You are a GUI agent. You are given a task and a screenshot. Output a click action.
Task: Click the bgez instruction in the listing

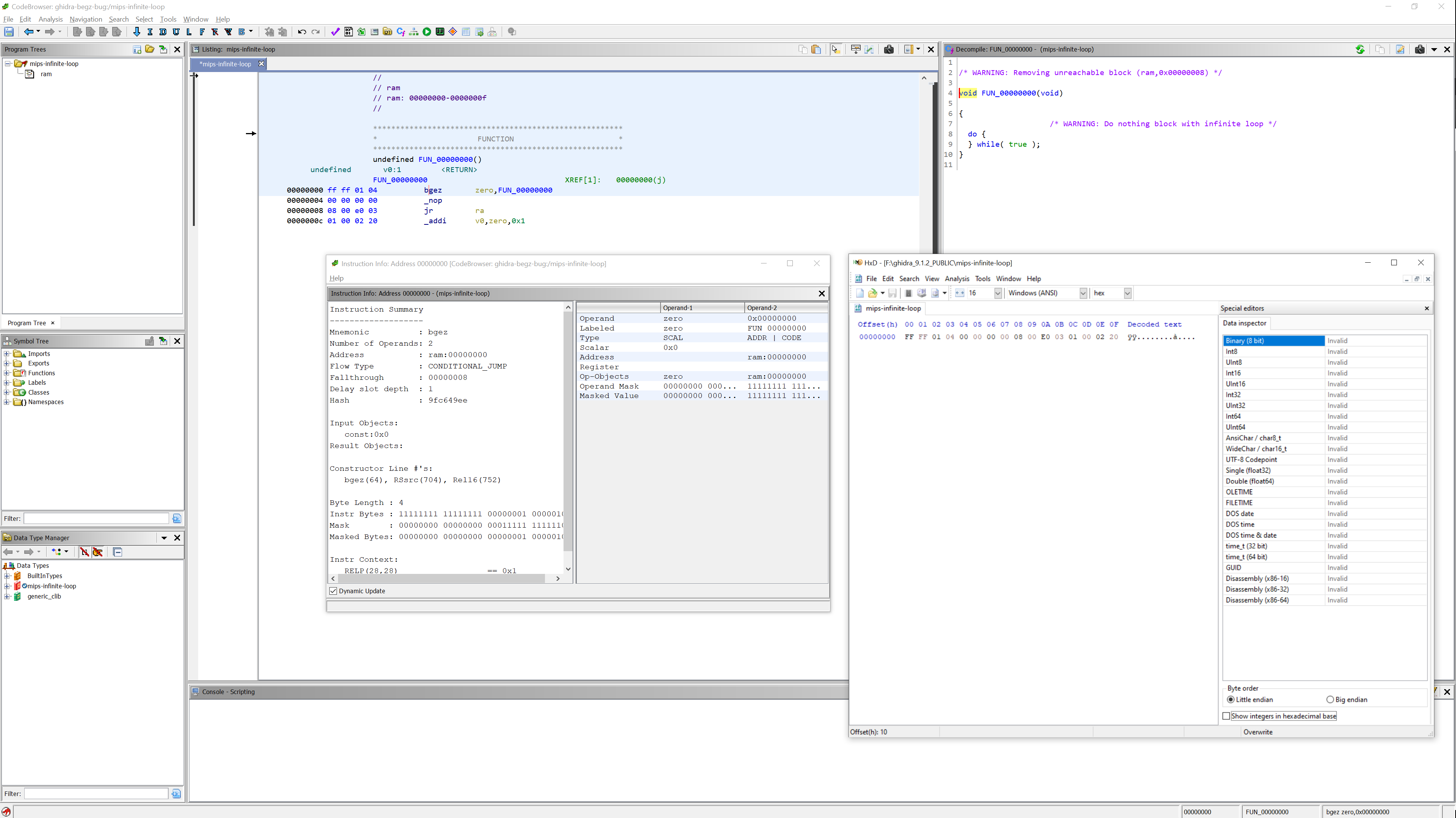point(433,190)
